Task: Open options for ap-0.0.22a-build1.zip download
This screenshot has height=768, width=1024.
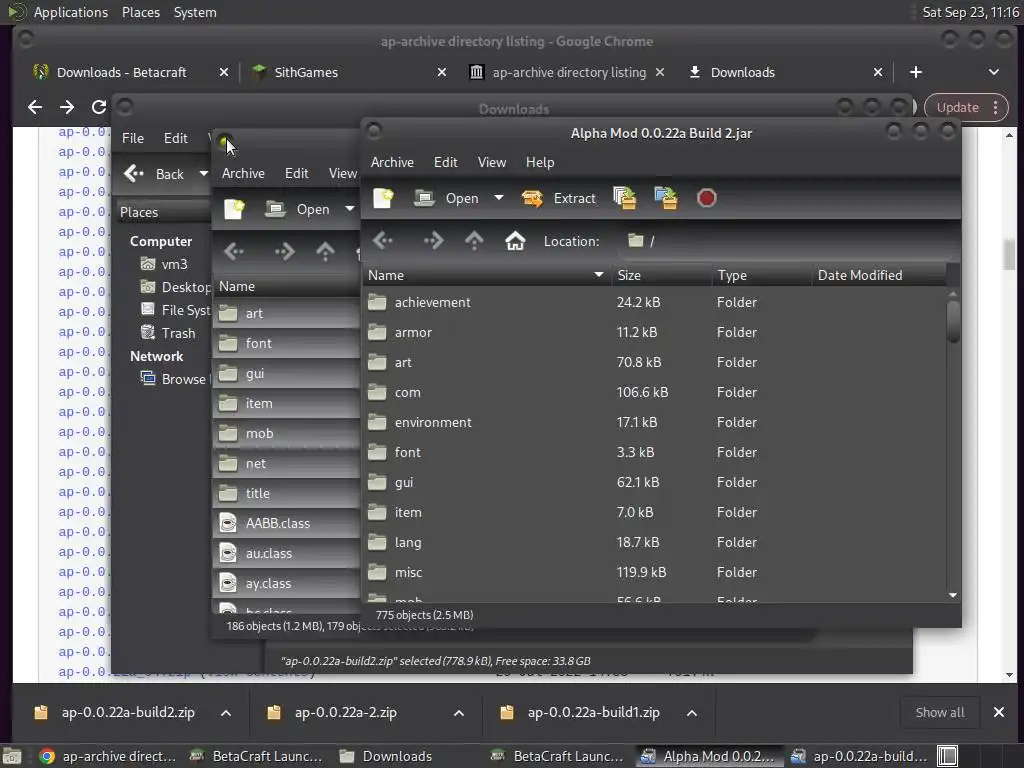Action: pyautogui.click(x=692, y=712)
